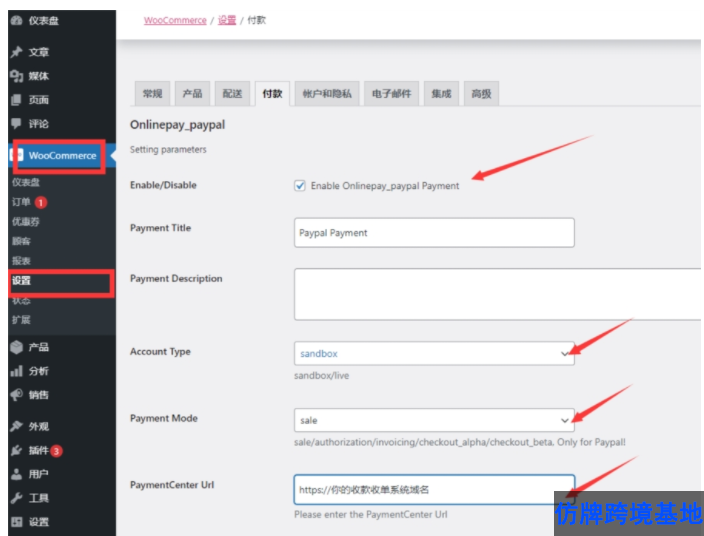Click the red badge next to 订单
The width and height of the screenshot is (704, 536).
(x=41, y=202)
